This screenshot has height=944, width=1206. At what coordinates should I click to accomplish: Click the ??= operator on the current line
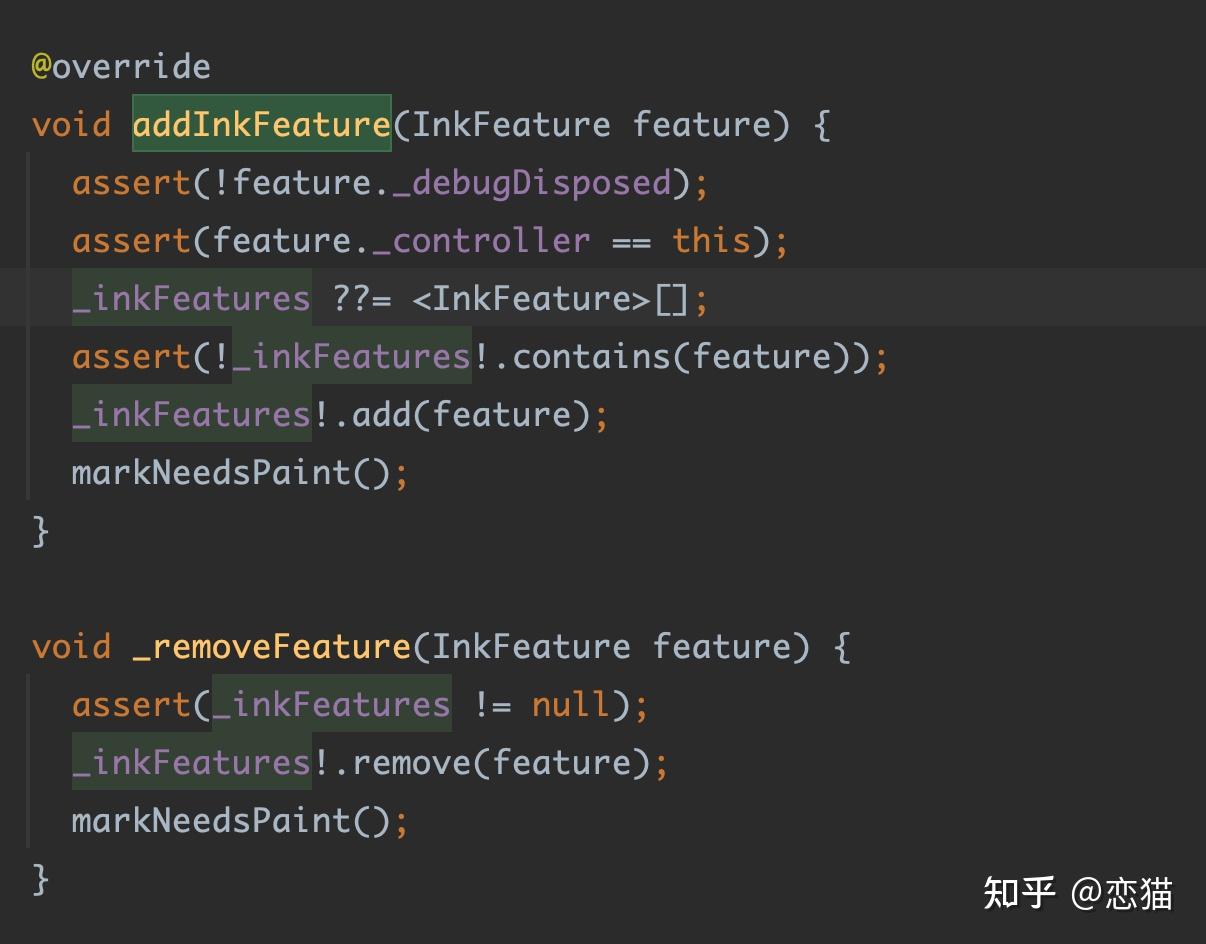pos(361,299)
